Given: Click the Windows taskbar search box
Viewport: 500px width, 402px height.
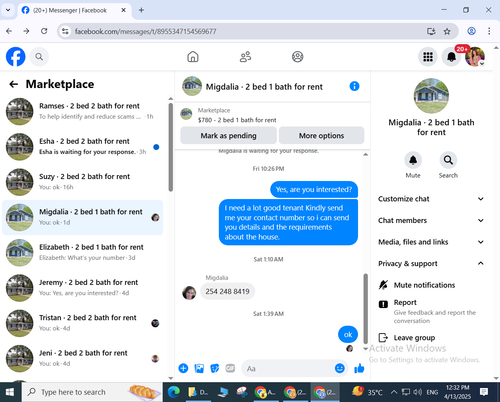Looking at the screenshot, I should click(x=92, y=392).
